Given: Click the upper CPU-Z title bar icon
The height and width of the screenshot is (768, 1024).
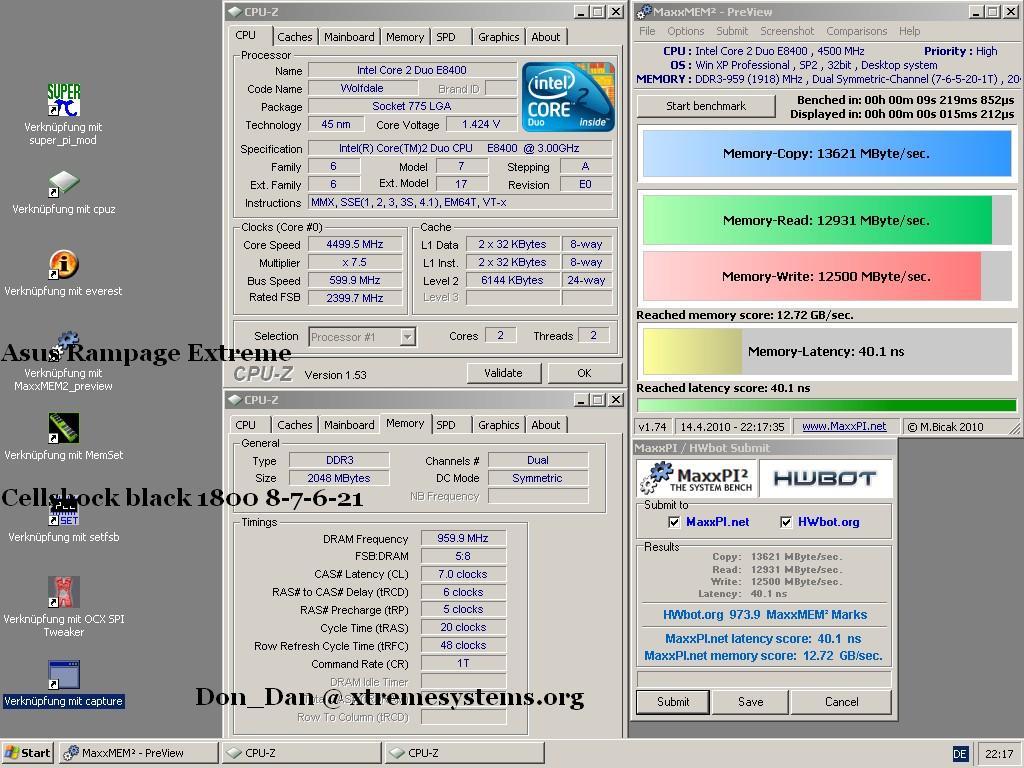Looking at the screenshot, I should pos(234,11).
